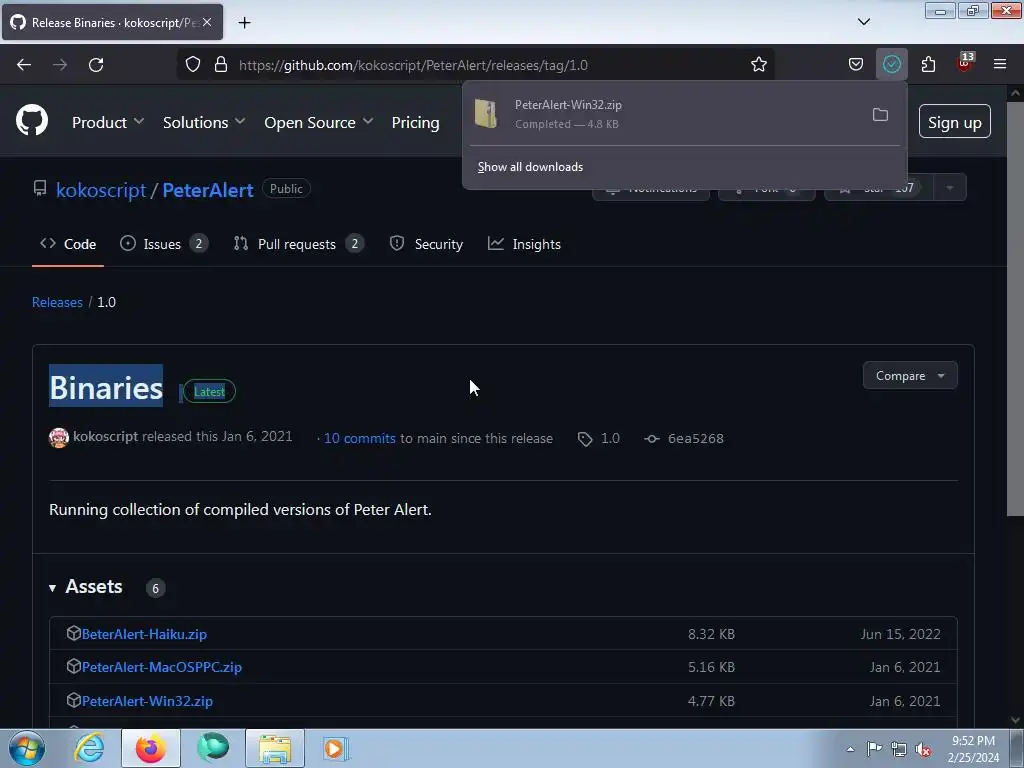Open the Firefox hamburger application menu
This screenshot has width=1024, height=768.
pos(1000,65)
